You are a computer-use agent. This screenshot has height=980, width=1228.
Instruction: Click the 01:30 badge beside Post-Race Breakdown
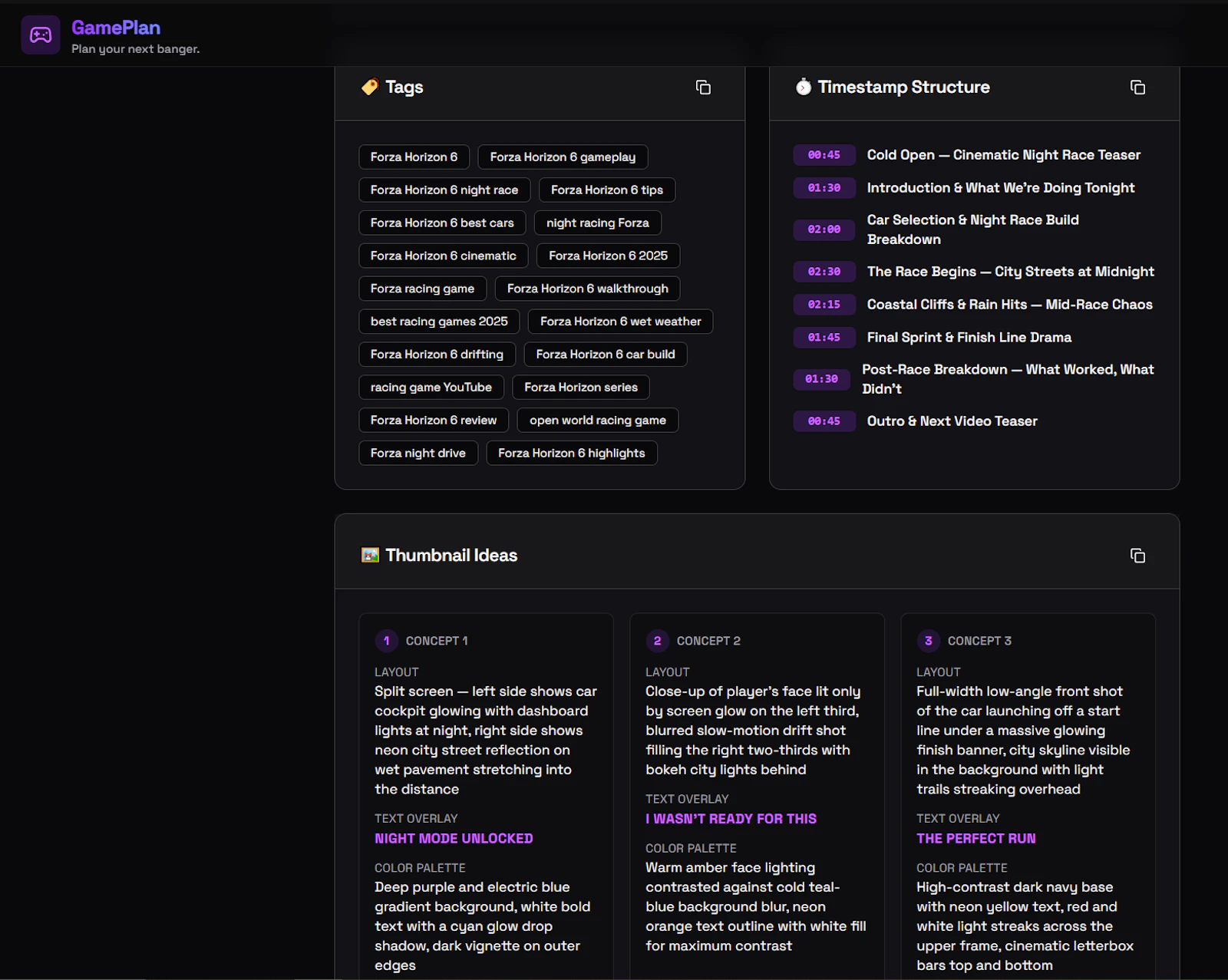click(821, 380)
